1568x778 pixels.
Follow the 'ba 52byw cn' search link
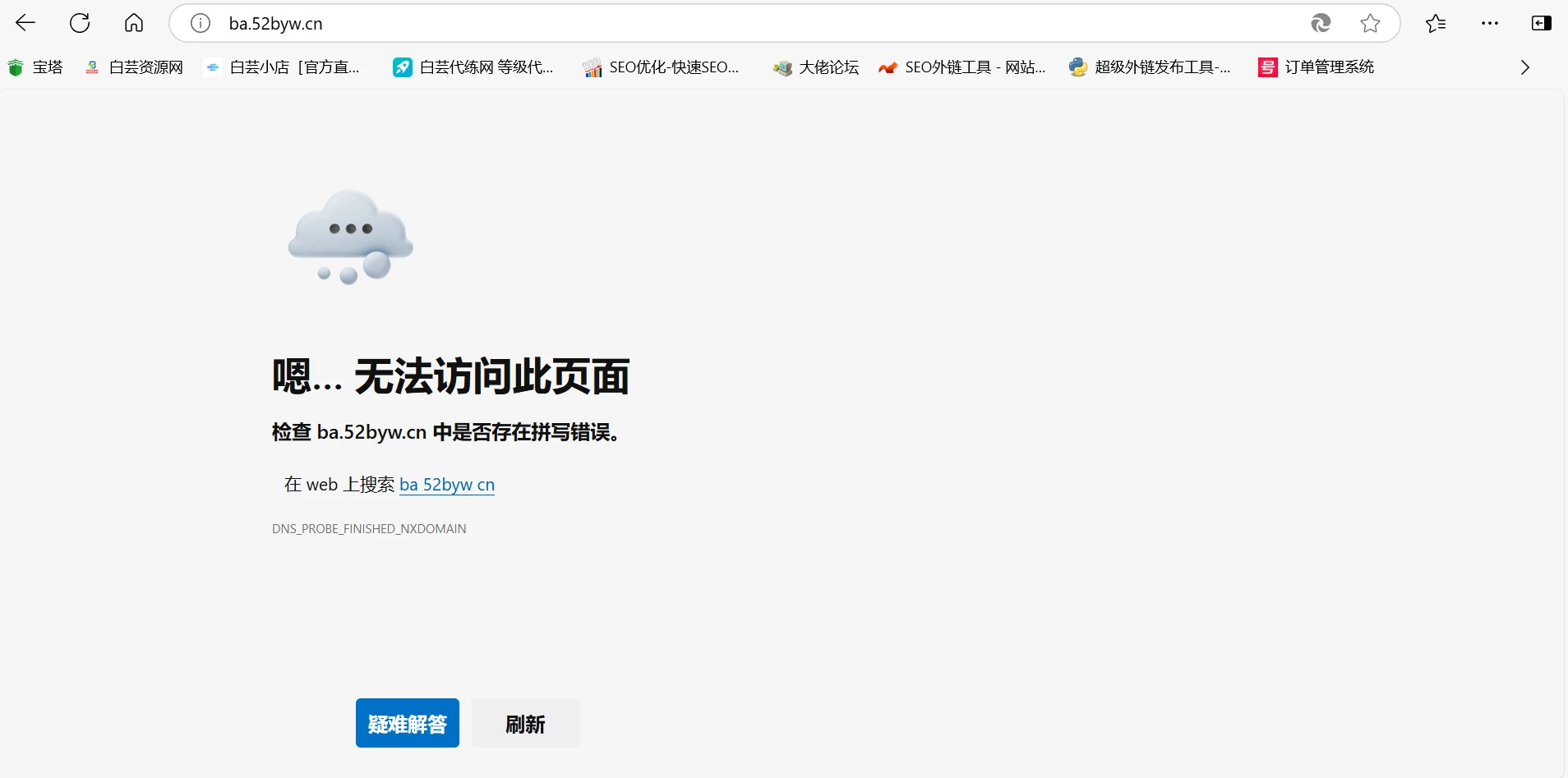click(447, 485)
